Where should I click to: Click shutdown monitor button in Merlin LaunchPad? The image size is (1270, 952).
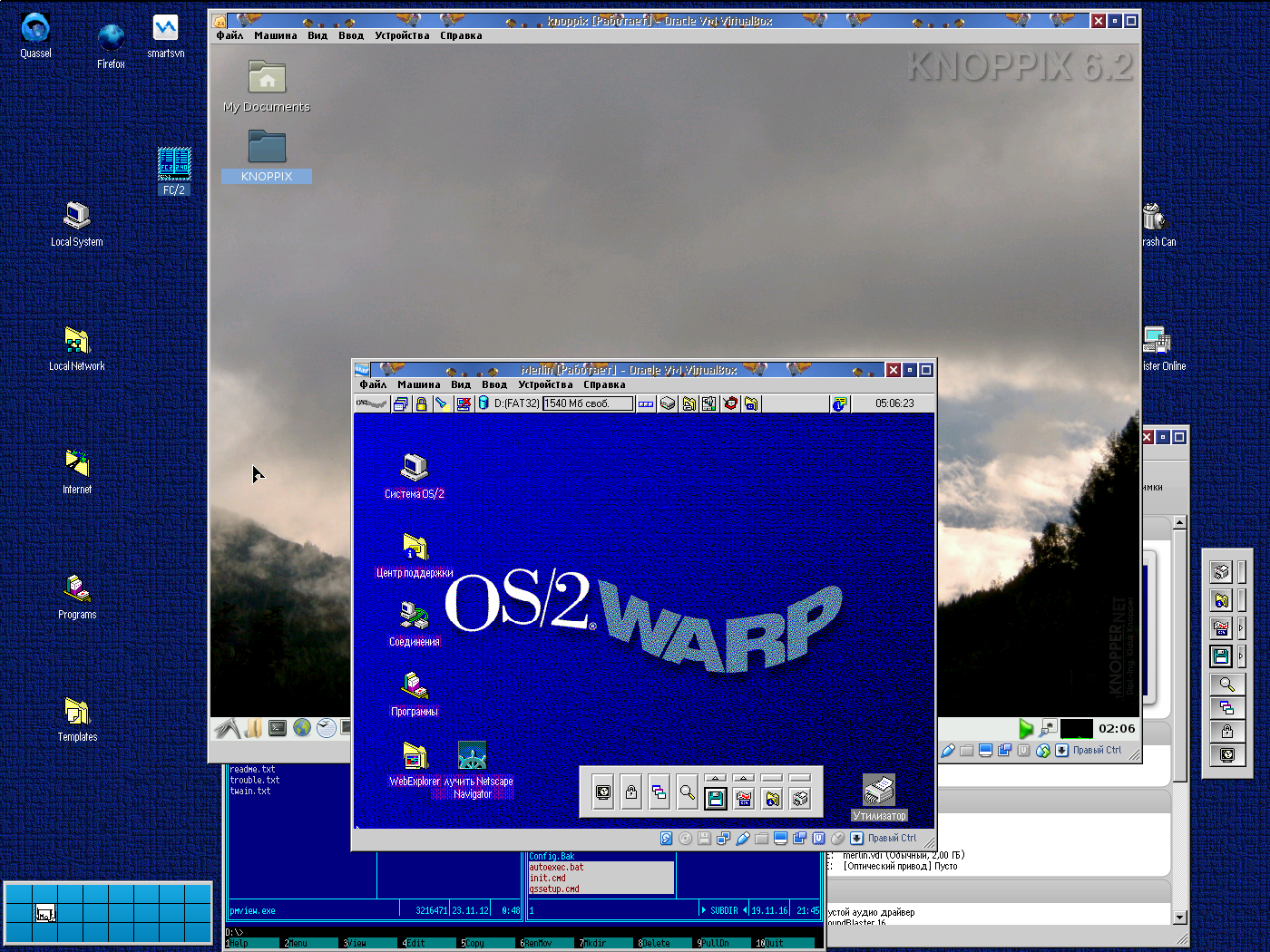603,792
